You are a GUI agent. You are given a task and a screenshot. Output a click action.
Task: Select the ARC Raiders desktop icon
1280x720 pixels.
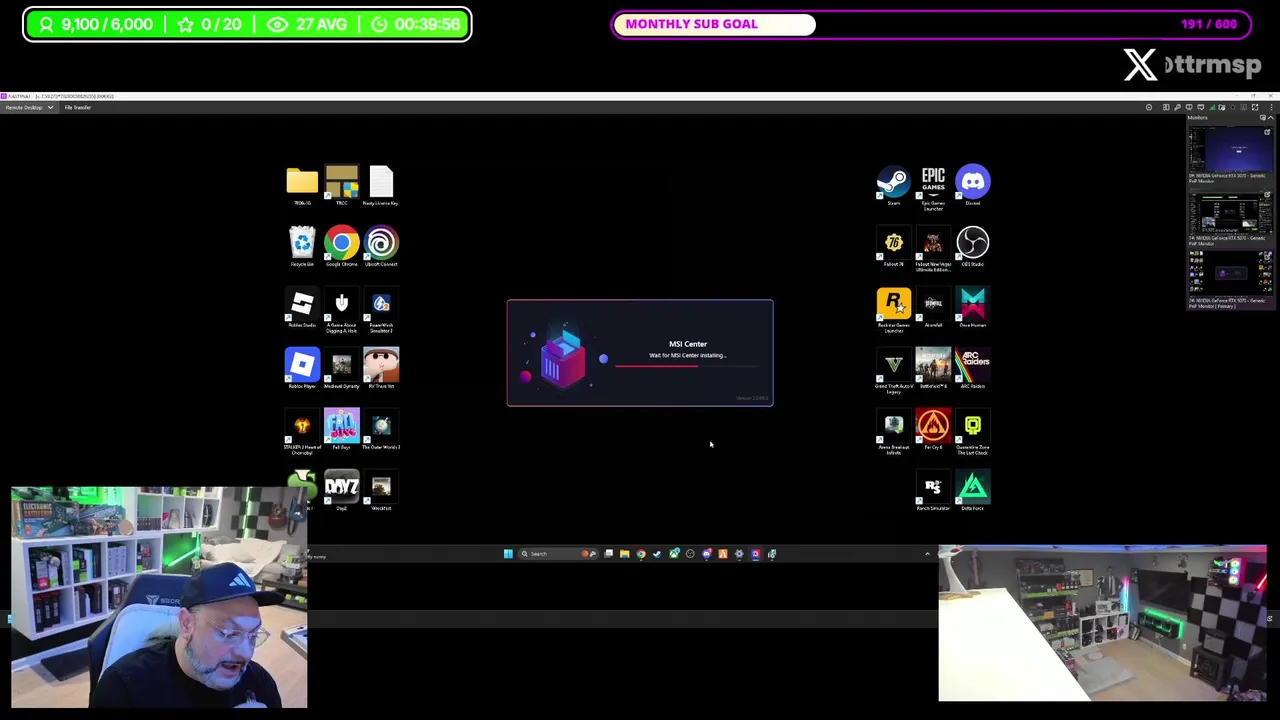tap(973, 369)
